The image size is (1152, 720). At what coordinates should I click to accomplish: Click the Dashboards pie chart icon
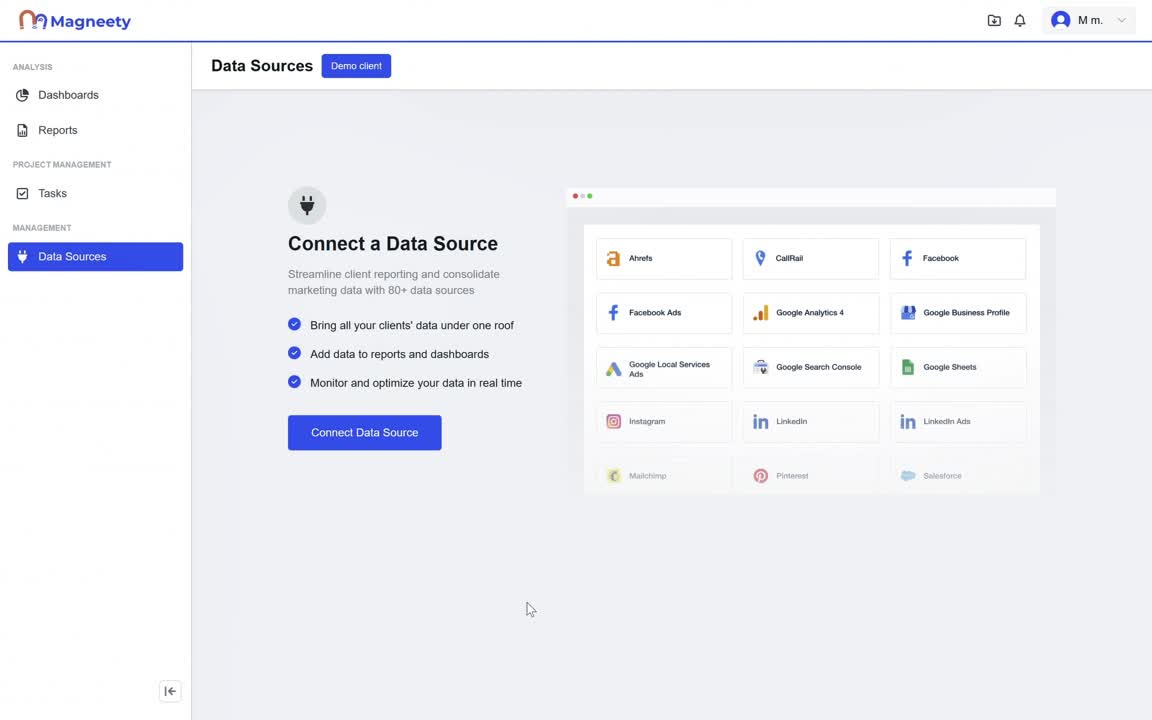point(22,95)
